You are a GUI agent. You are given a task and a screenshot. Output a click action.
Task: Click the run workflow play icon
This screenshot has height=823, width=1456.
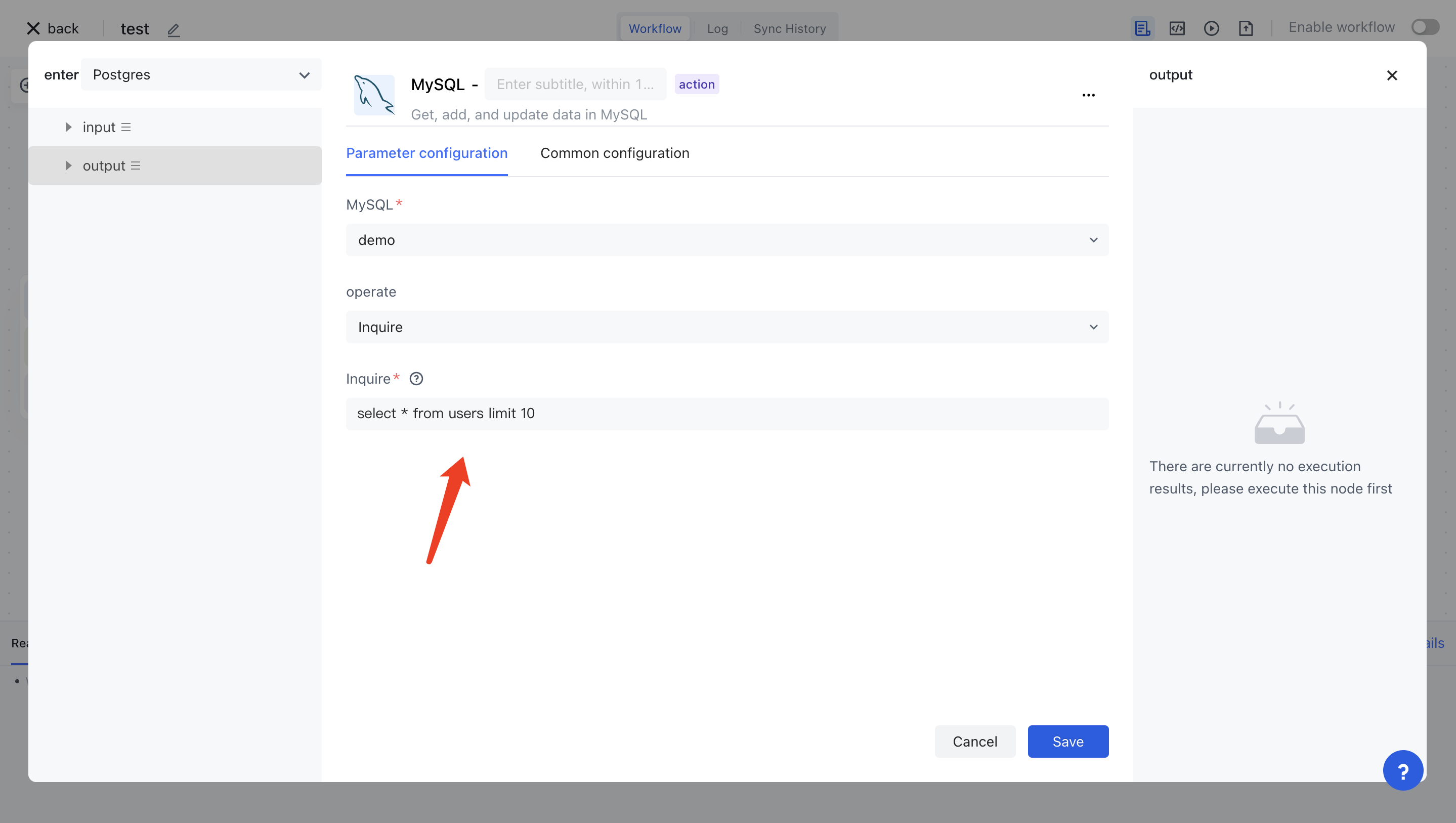tap(1211, 28)
